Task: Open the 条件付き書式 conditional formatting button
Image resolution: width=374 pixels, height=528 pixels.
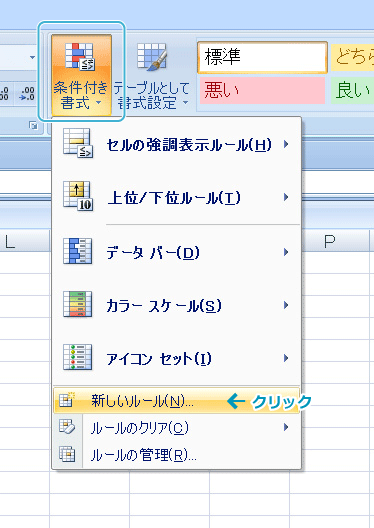Action: (81, 75)
